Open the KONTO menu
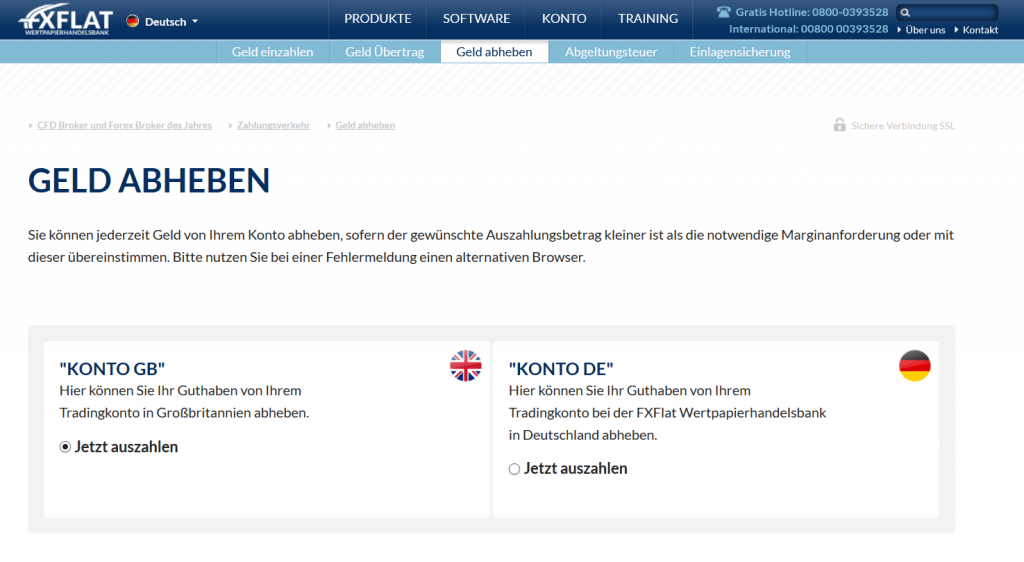The width and height of the screenshot is (1024, 562). pyautogui.click(x=564, y=19)
